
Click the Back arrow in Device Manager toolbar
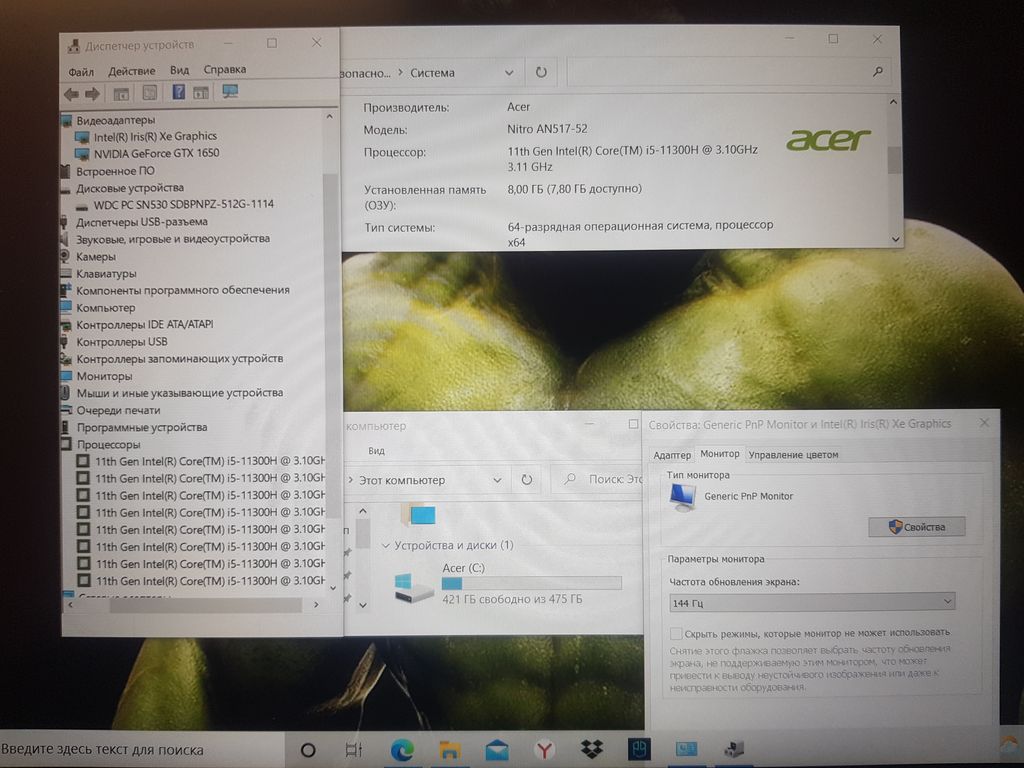(71, 94)
